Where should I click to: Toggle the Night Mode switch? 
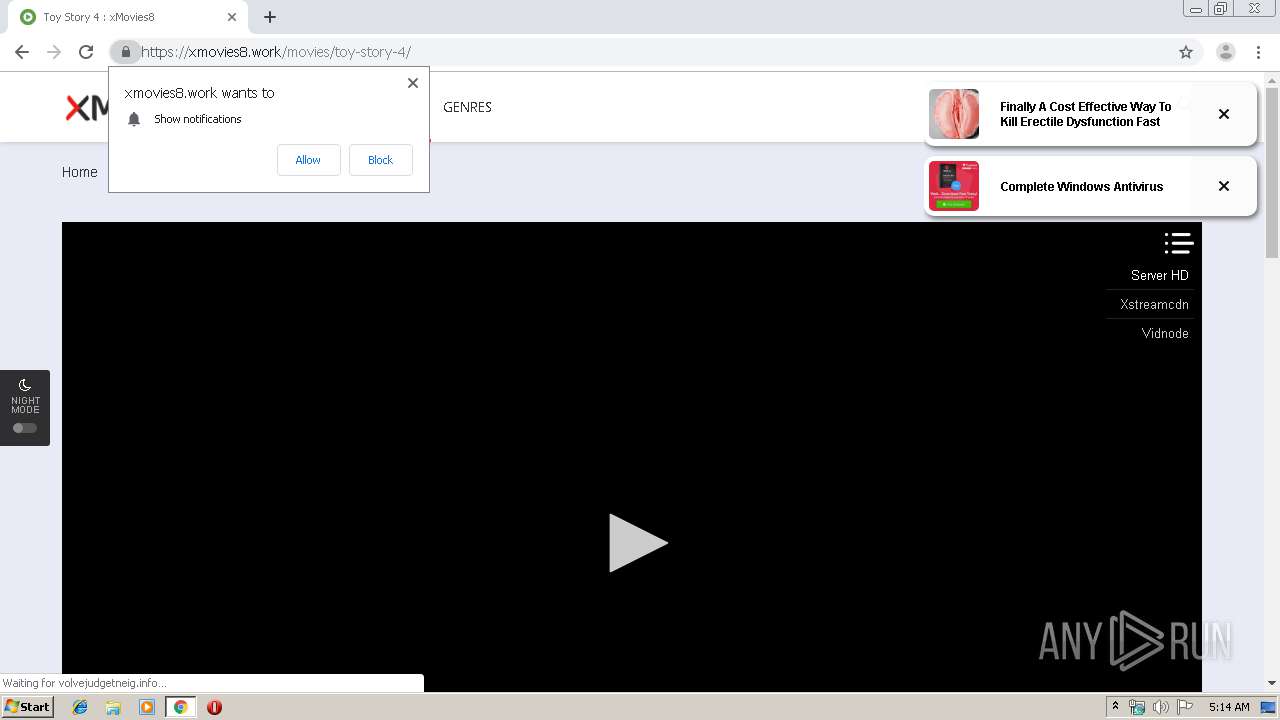coord(25,428)
